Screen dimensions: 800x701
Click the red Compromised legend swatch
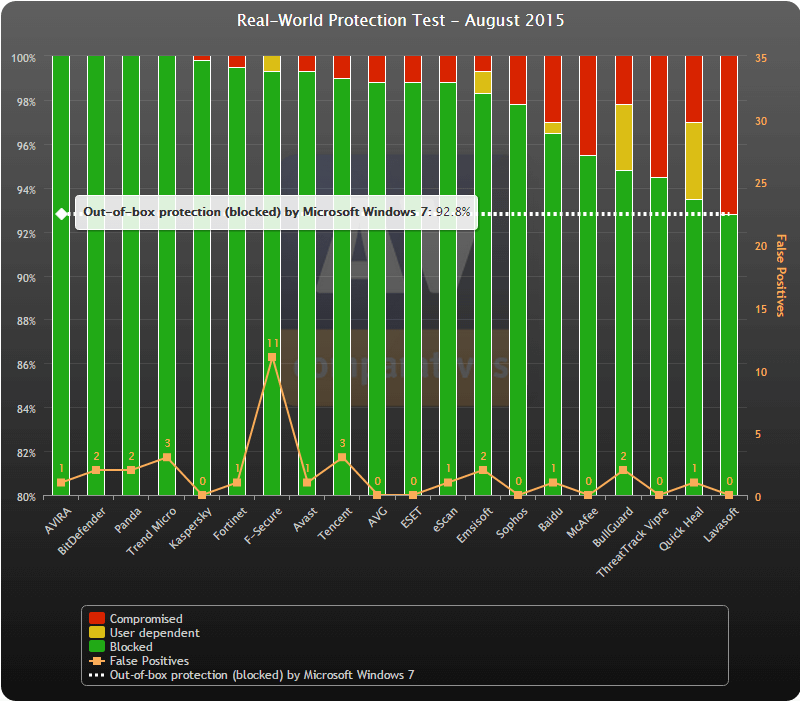97,618
